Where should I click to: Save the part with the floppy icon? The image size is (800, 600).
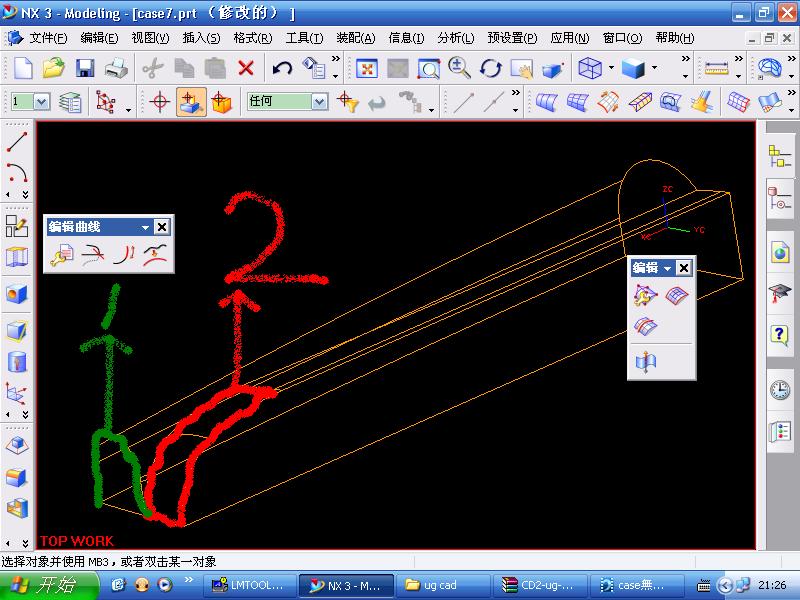point(85,68)
